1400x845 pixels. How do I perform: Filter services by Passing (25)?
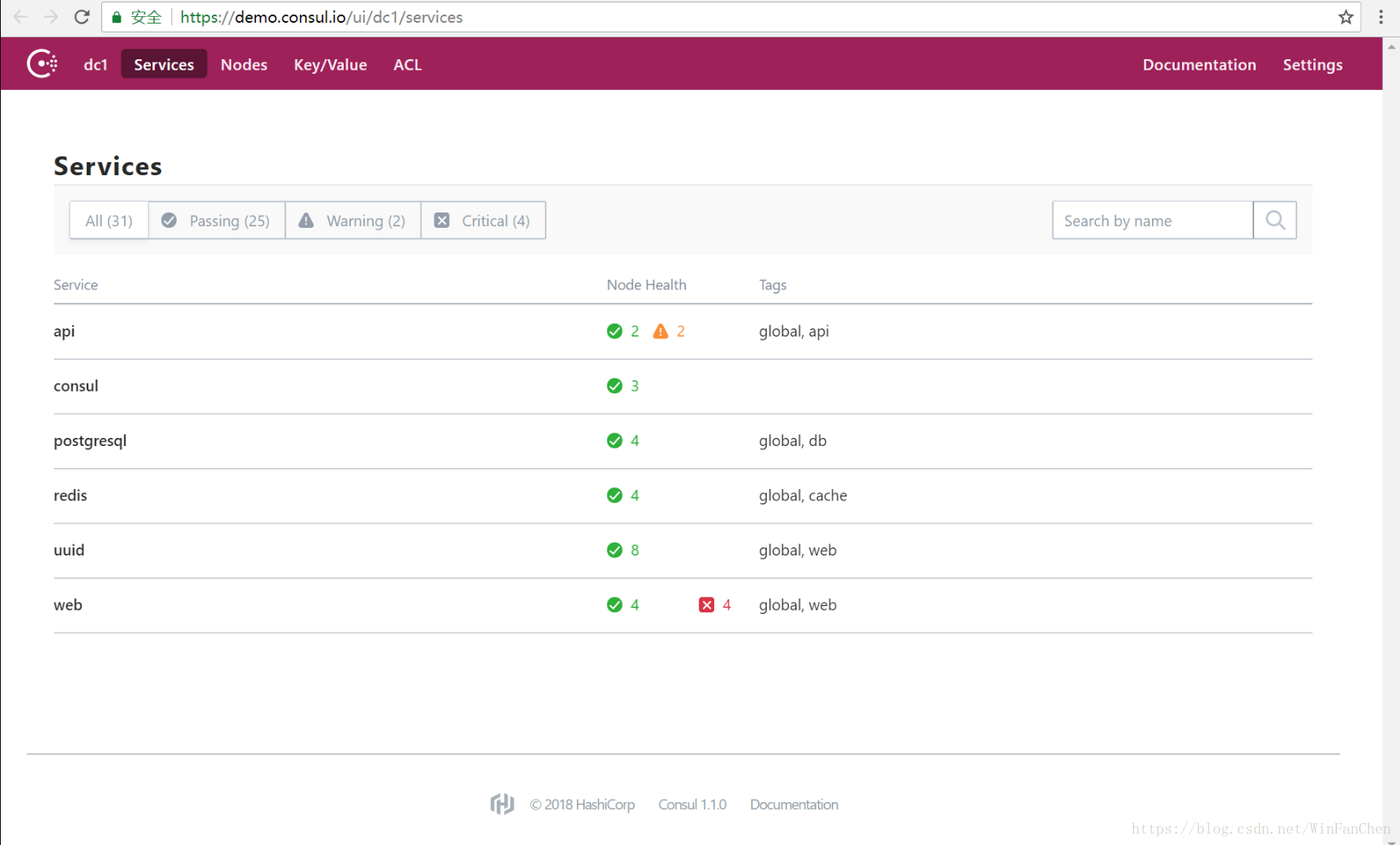[x=217, y=221]
